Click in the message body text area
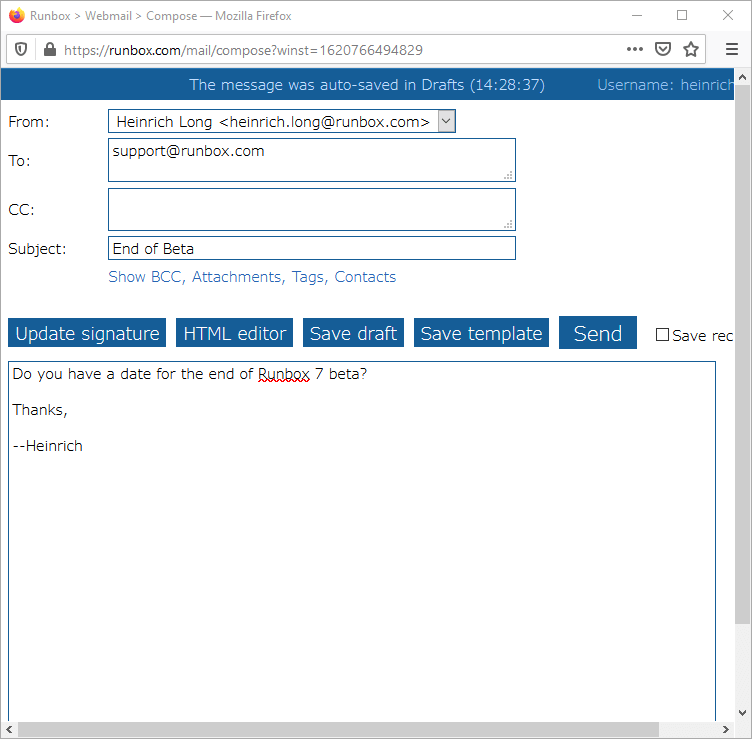Screen dimensions: 752x739 (x=362, y=541)
